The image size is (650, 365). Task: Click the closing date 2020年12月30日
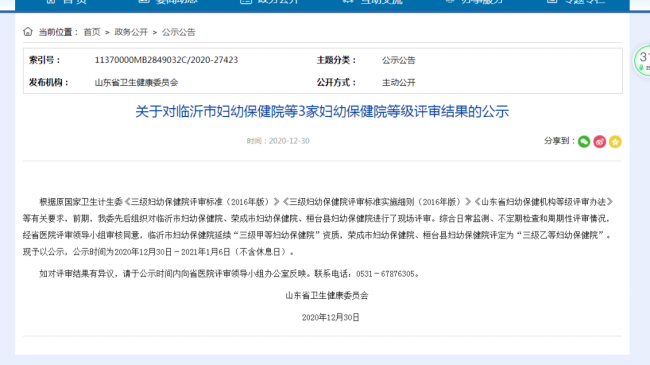(x=330, y=317)
